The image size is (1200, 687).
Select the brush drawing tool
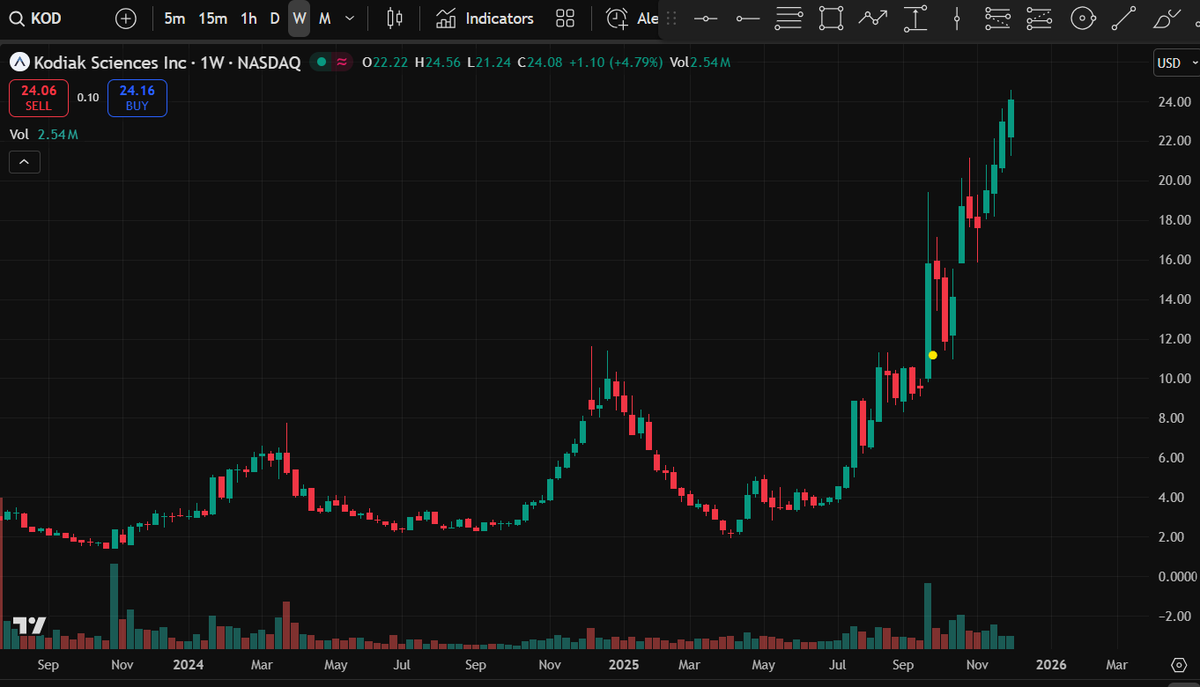coord(1166,18)
